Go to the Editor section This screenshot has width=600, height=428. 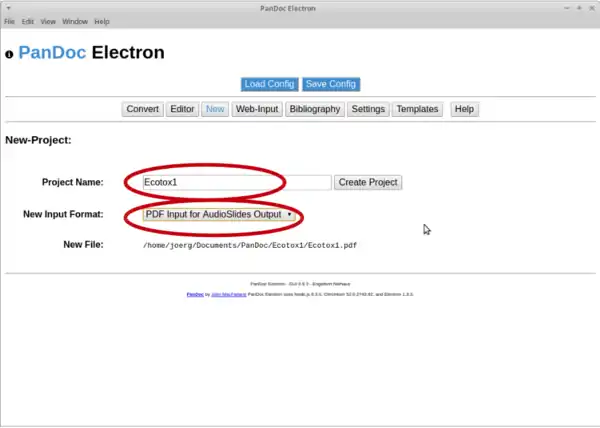[x=182, y=109]
